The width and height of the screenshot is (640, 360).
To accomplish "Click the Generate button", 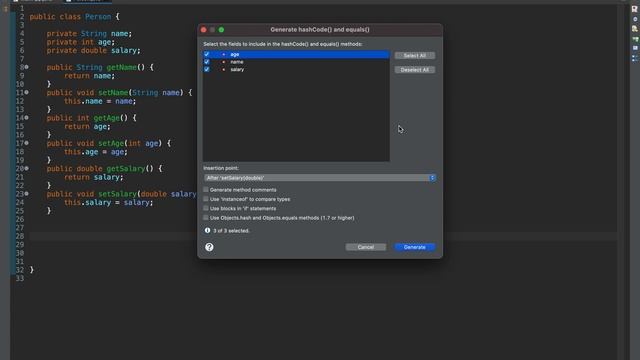I will (415, 247).
